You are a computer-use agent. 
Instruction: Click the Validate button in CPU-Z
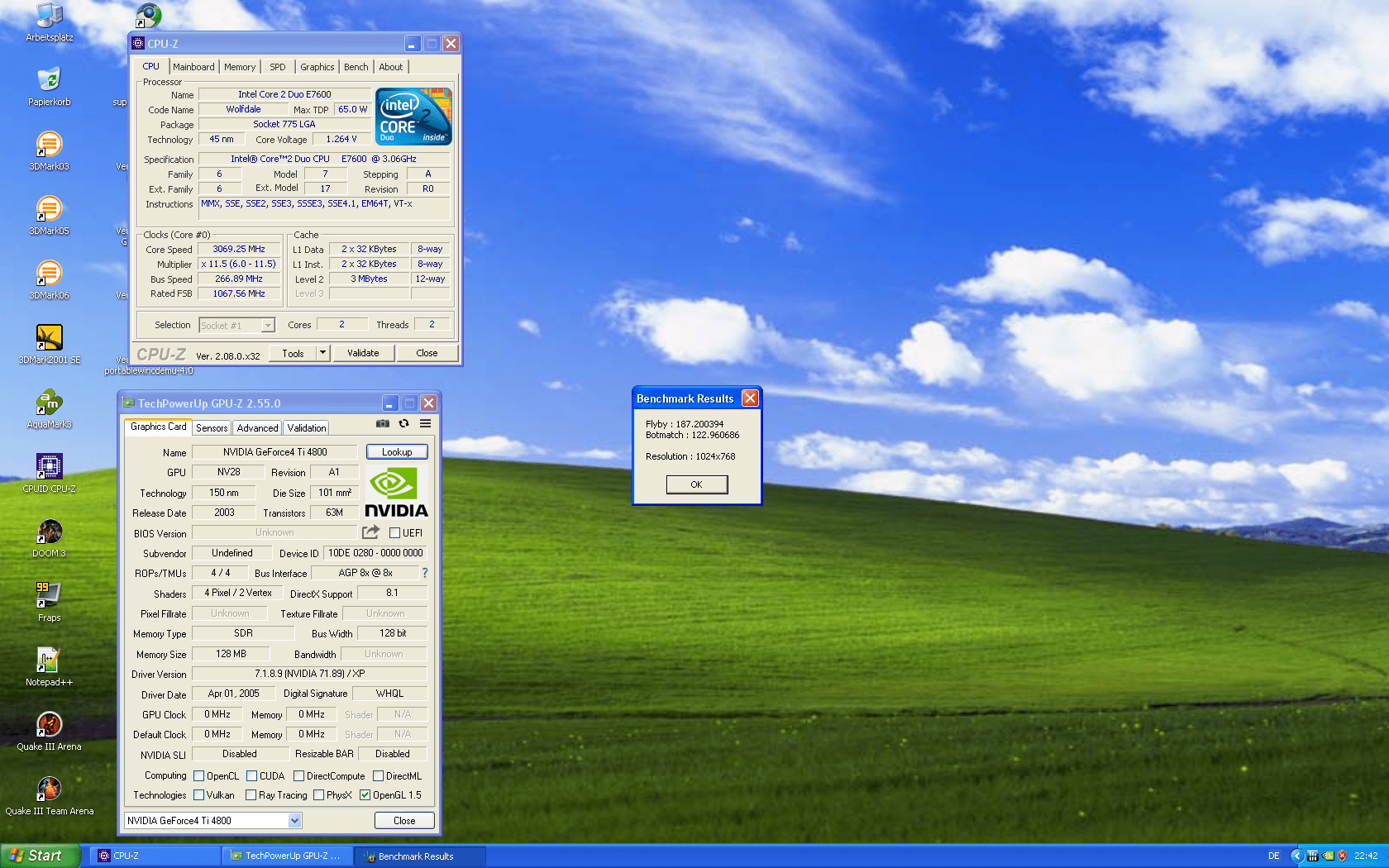[x=363, y=353]
